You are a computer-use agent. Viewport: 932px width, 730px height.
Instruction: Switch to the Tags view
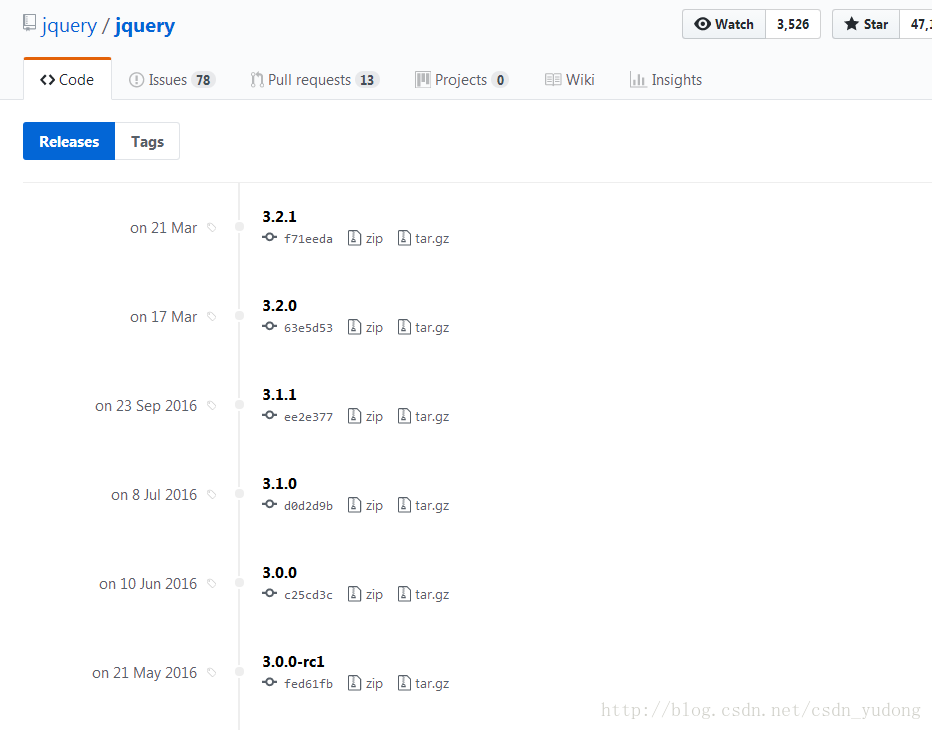tap(147, 141)
